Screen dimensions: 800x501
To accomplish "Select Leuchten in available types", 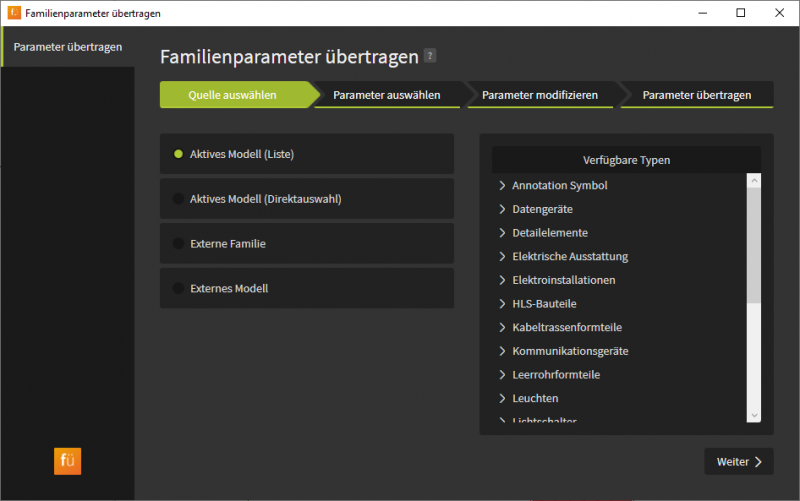I will pyautogui.click(x=535, y=398).
